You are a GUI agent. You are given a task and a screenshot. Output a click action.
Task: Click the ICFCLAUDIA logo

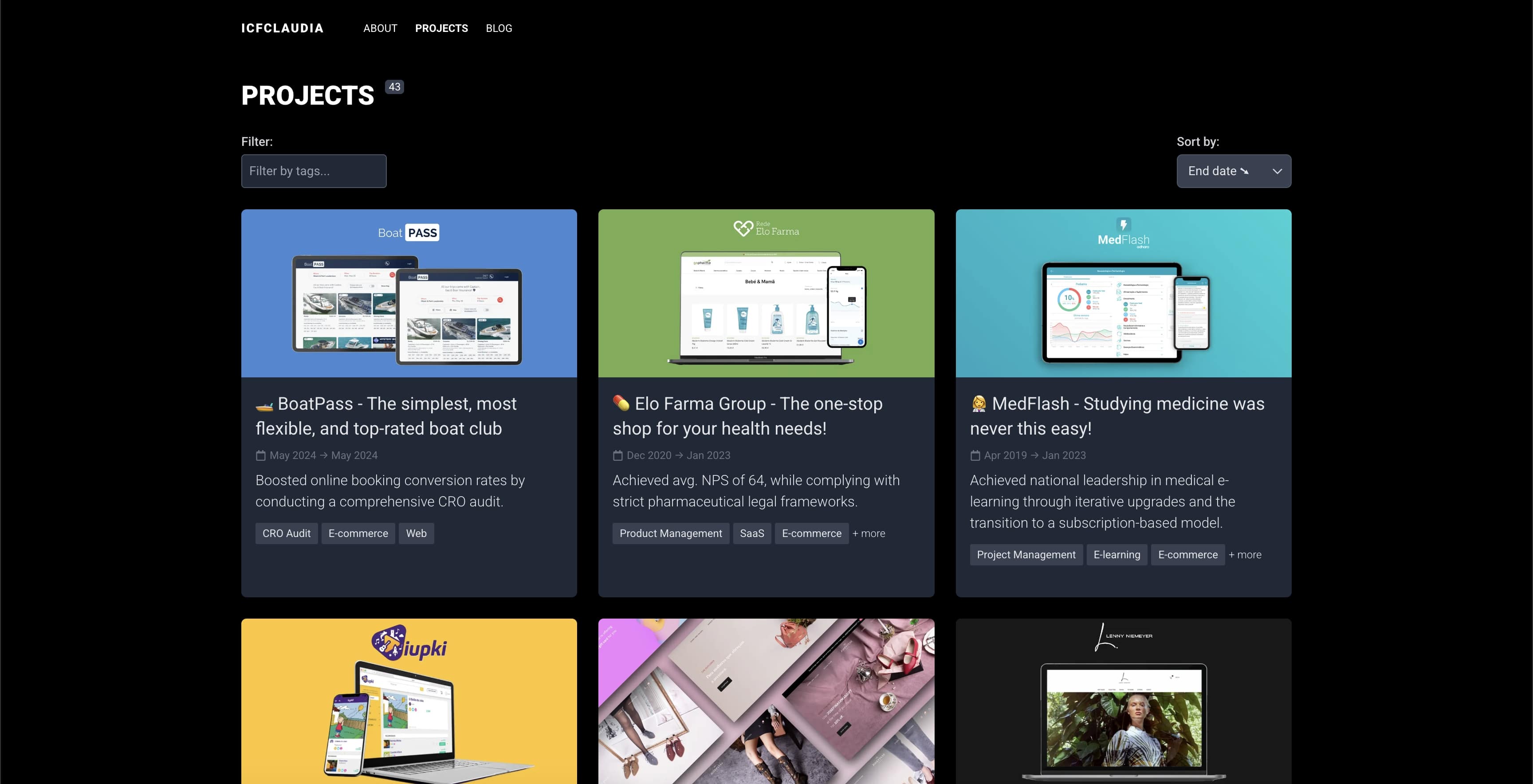(282, 28)
